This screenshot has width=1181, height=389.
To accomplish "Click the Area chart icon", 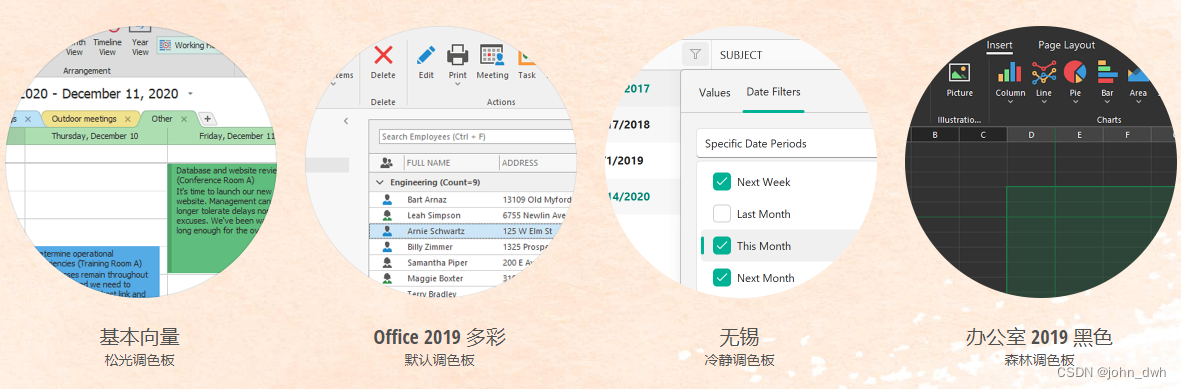I will (x=1138, y=74).
